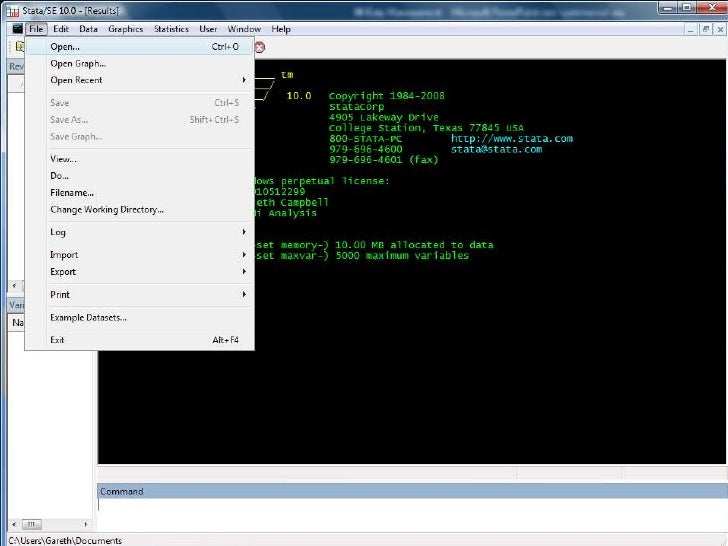Click inside the Command input field
728x546 pixels.
(x=412, y=514)
